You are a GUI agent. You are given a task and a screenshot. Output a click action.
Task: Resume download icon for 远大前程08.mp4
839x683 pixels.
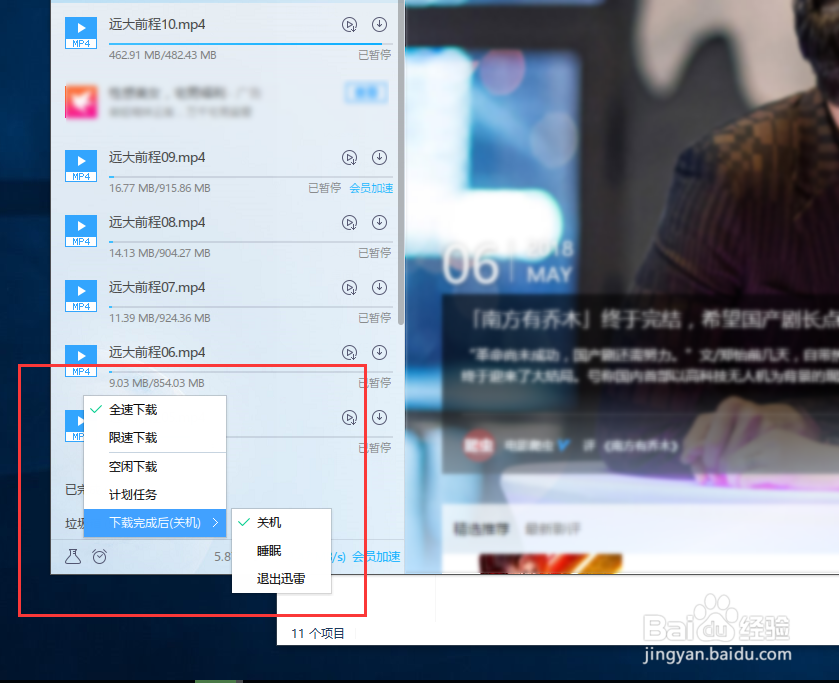click(x=379, y=222)
